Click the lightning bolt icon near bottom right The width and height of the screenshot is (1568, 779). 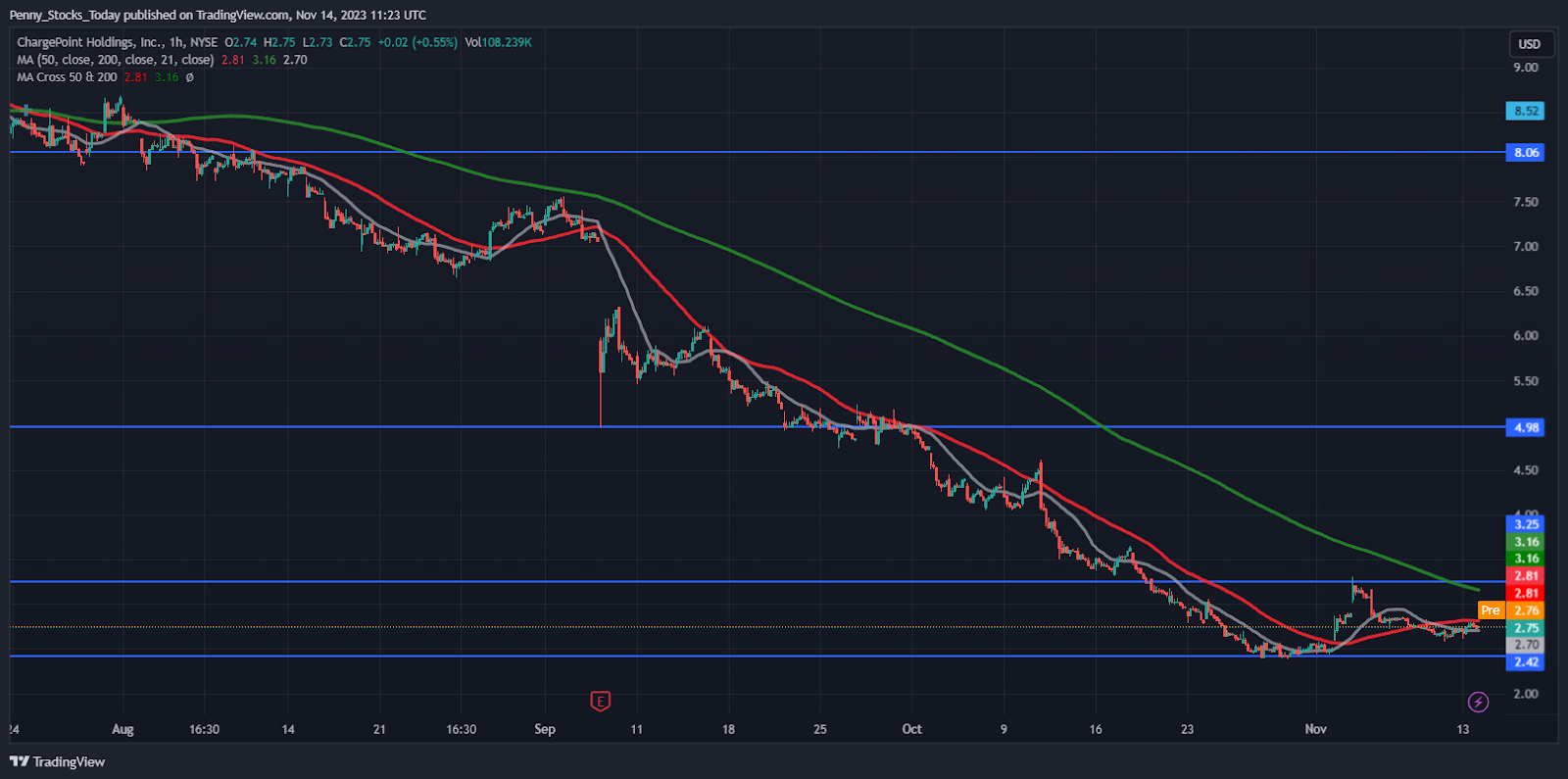[x=1478, y=702]
